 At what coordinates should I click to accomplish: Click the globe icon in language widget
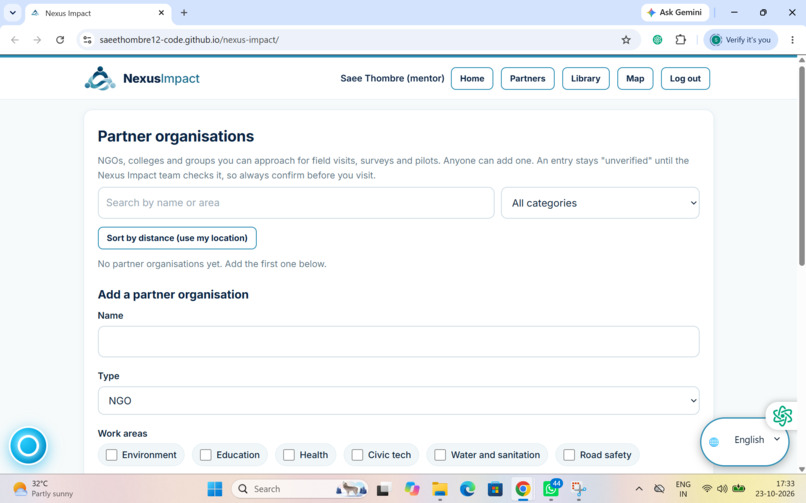pyautogui.click(x=714, y=441)
